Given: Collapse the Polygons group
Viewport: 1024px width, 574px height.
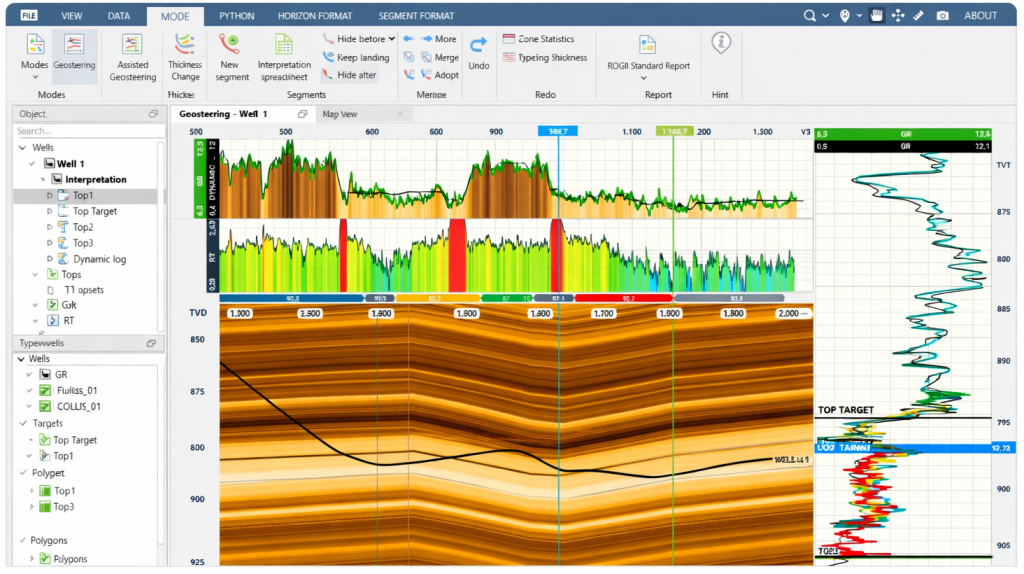Looking at the screenshot, I should 23,541.
